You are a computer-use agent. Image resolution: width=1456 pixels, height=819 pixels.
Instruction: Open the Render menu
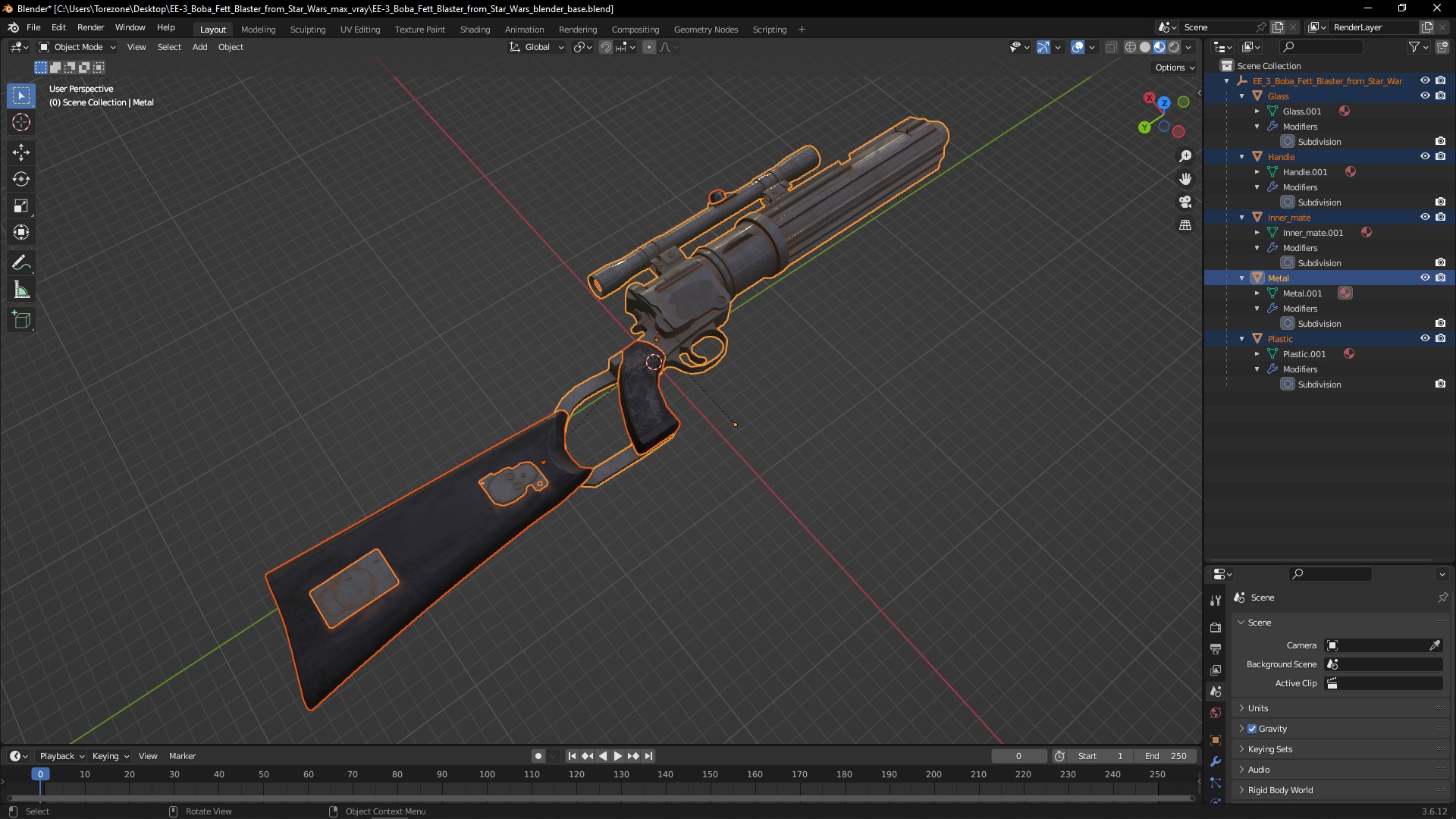tap(90, 27)
